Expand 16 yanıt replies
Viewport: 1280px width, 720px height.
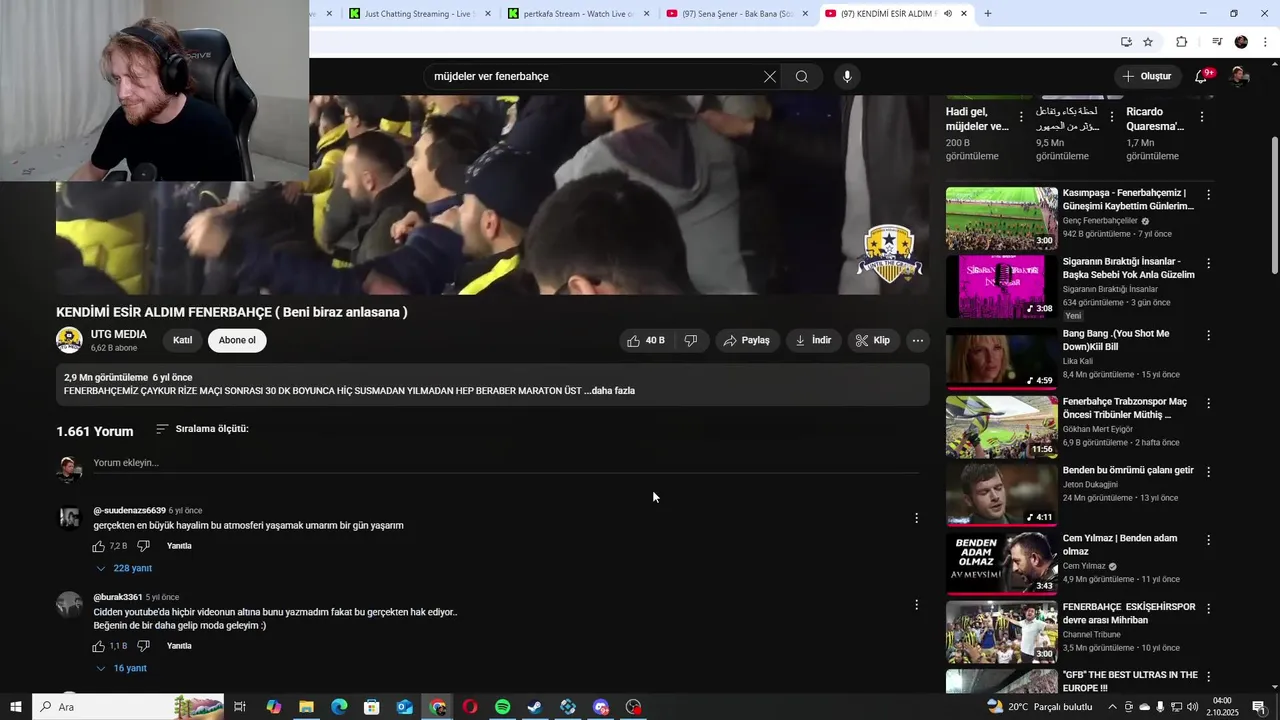click(x=121, y=668)
